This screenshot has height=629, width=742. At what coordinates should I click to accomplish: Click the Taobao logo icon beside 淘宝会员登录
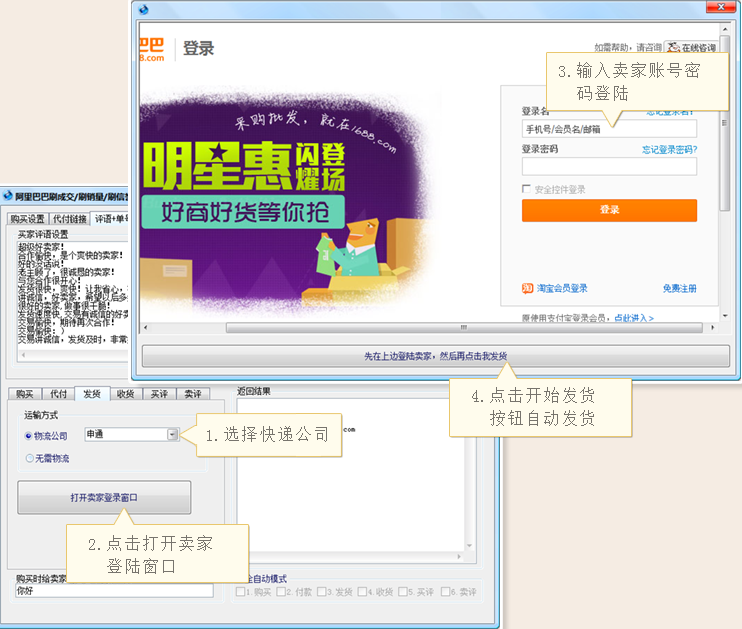coord(527,288)
